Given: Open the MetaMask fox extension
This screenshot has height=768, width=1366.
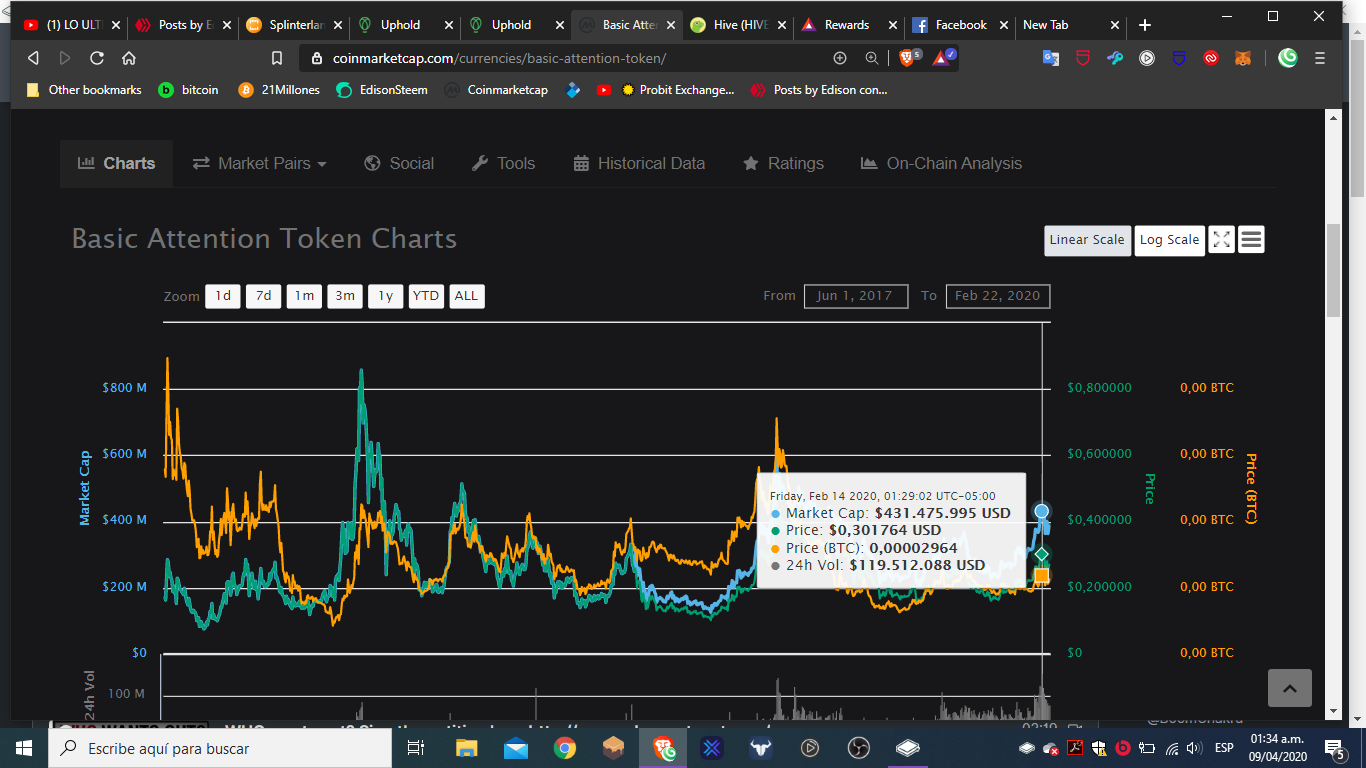Looking at the screenshot, I should pos(1243,58).
